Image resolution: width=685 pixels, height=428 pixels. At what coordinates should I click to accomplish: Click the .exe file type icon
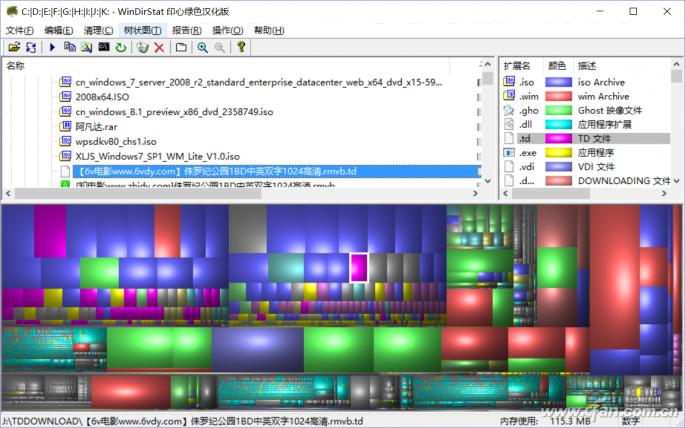click(x=509, y=152)
